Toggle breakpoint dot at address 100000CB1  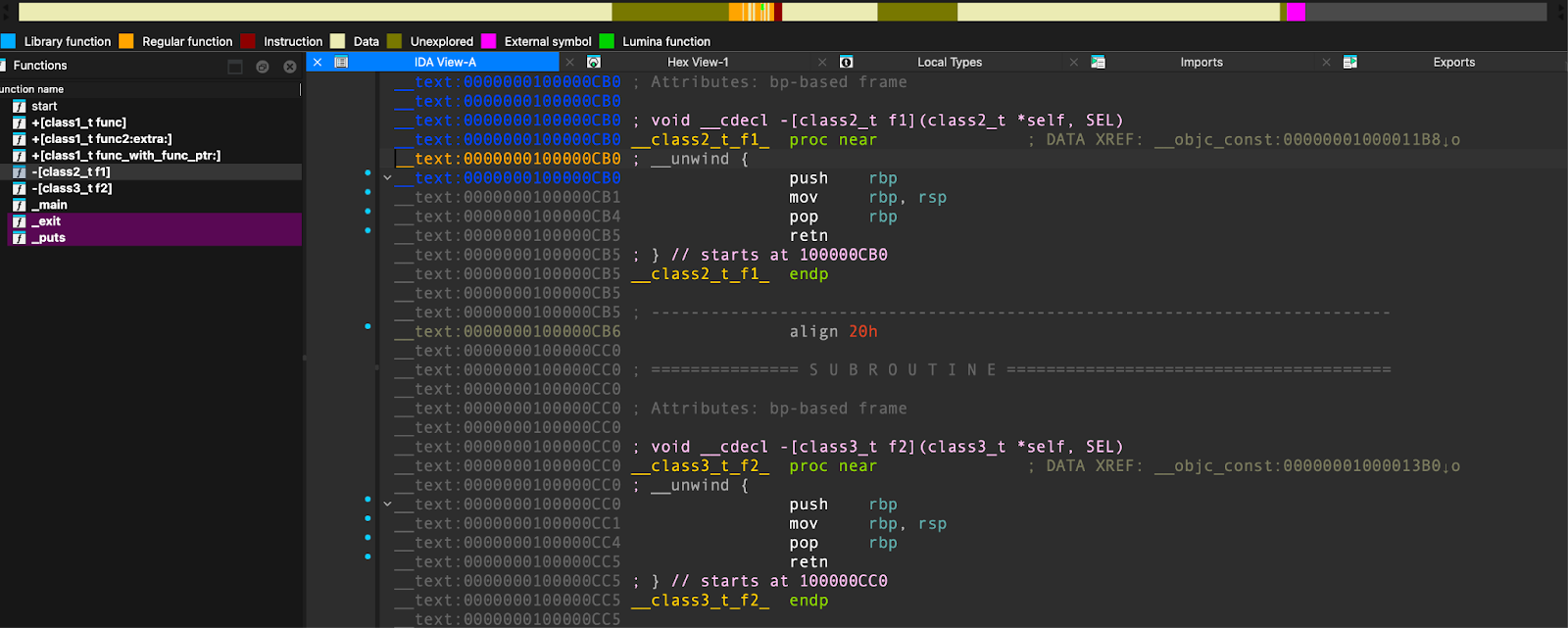(367, 192)
